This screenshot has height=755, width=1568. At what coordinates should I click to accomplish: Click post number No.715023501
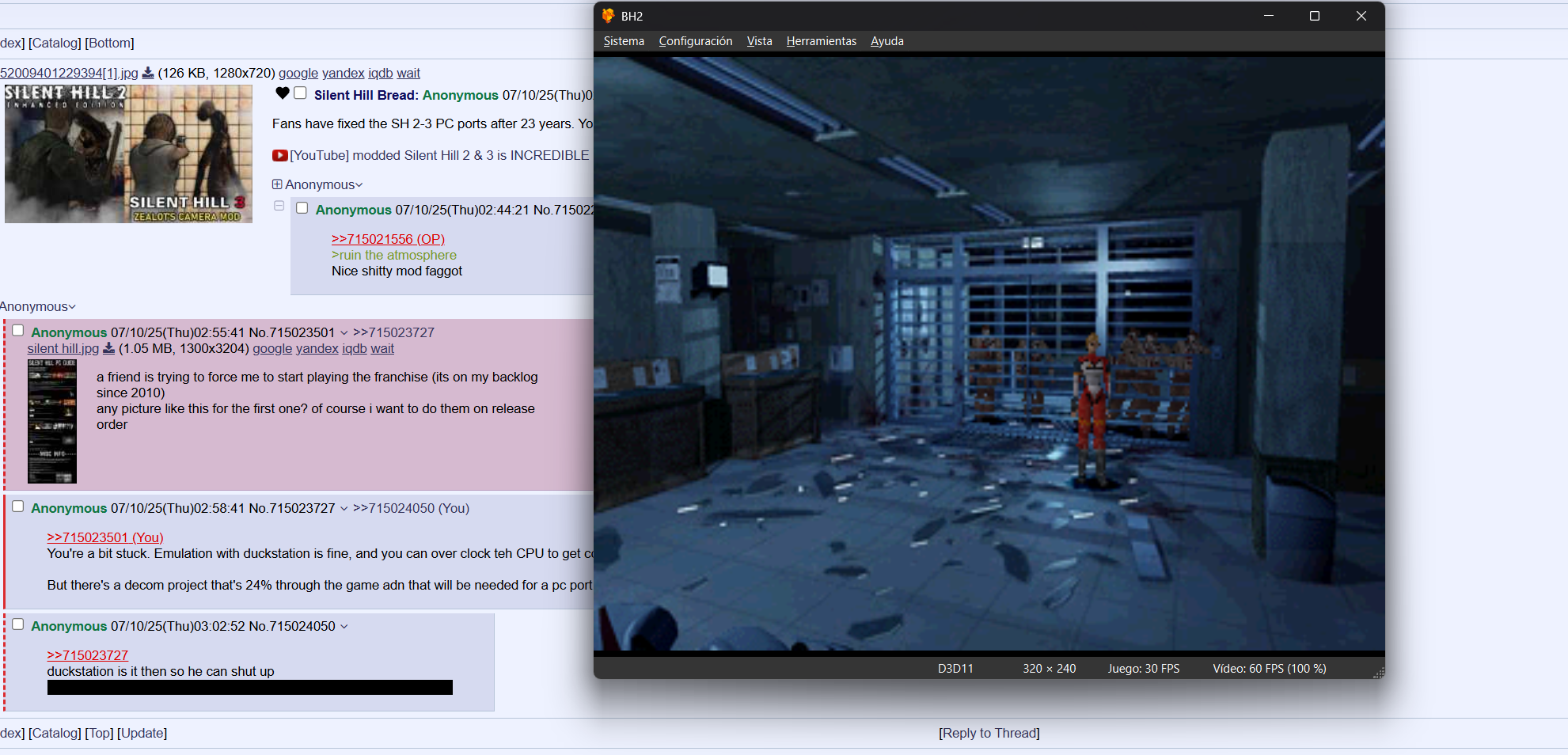(292, 332)
